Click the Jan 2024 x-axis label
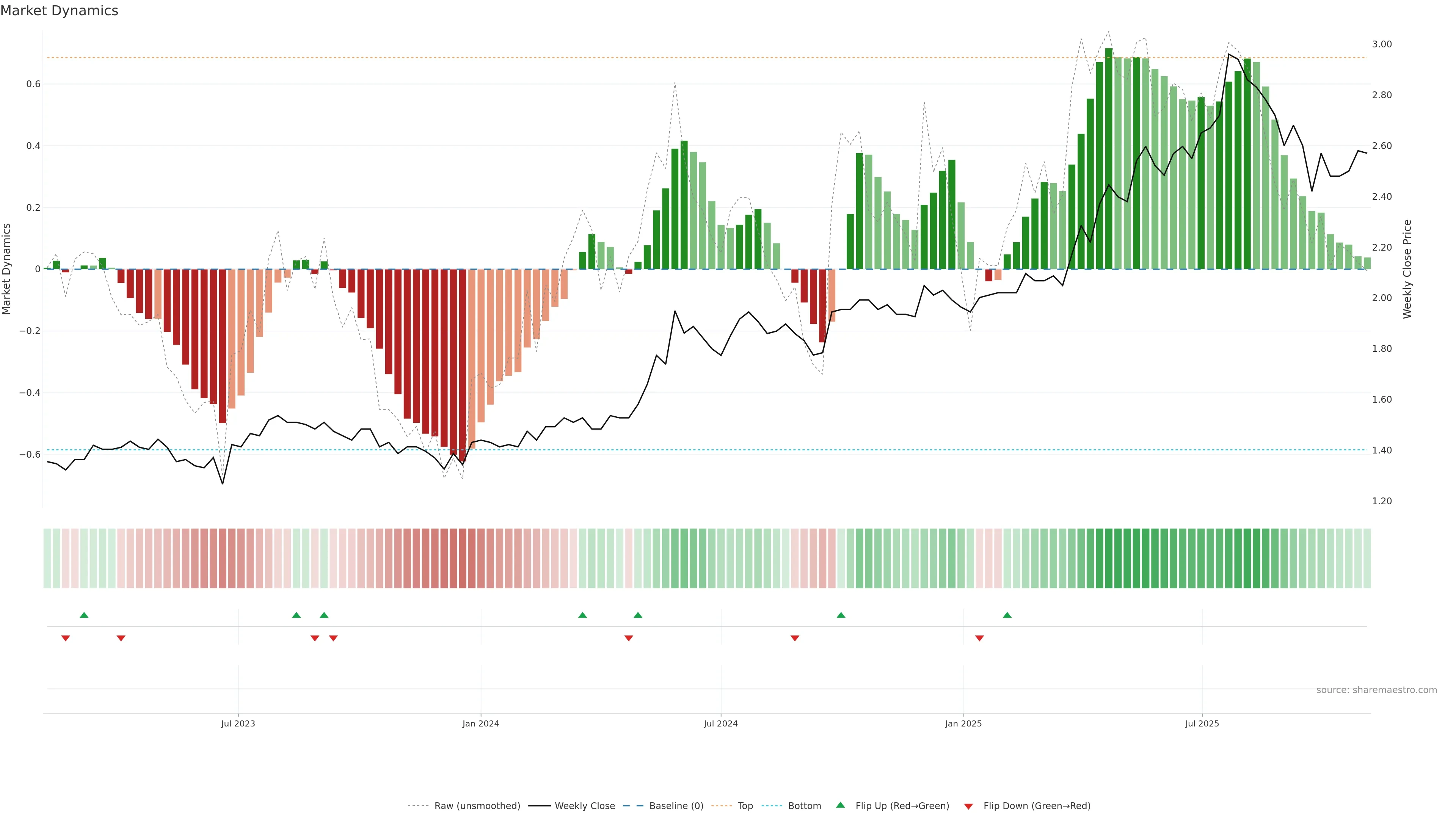Screen dimensions: 1456x819 pos(480,723)
